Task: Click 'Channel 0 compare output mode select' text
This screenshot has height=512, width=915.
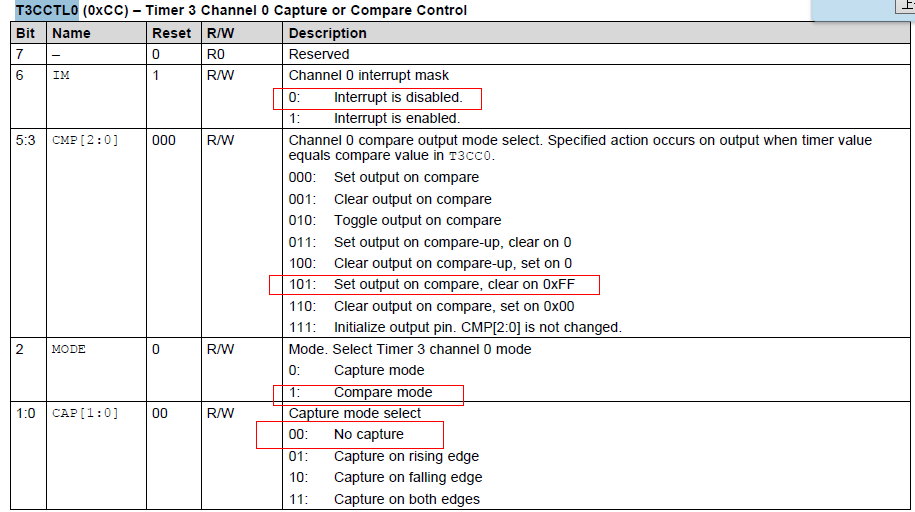Action: pyautogui.click(x=415, y=140)
